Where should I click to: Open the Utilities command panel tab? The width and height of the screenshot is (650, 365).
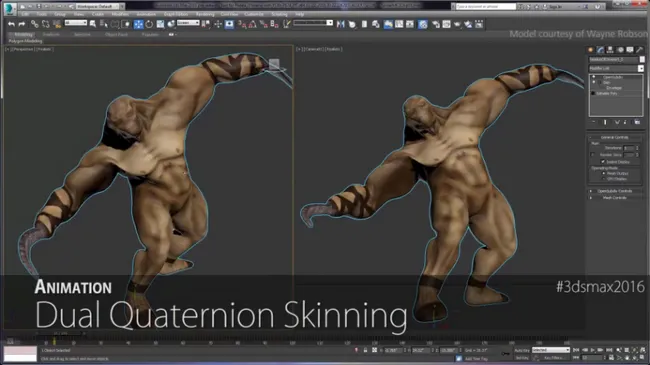point(640,50)
